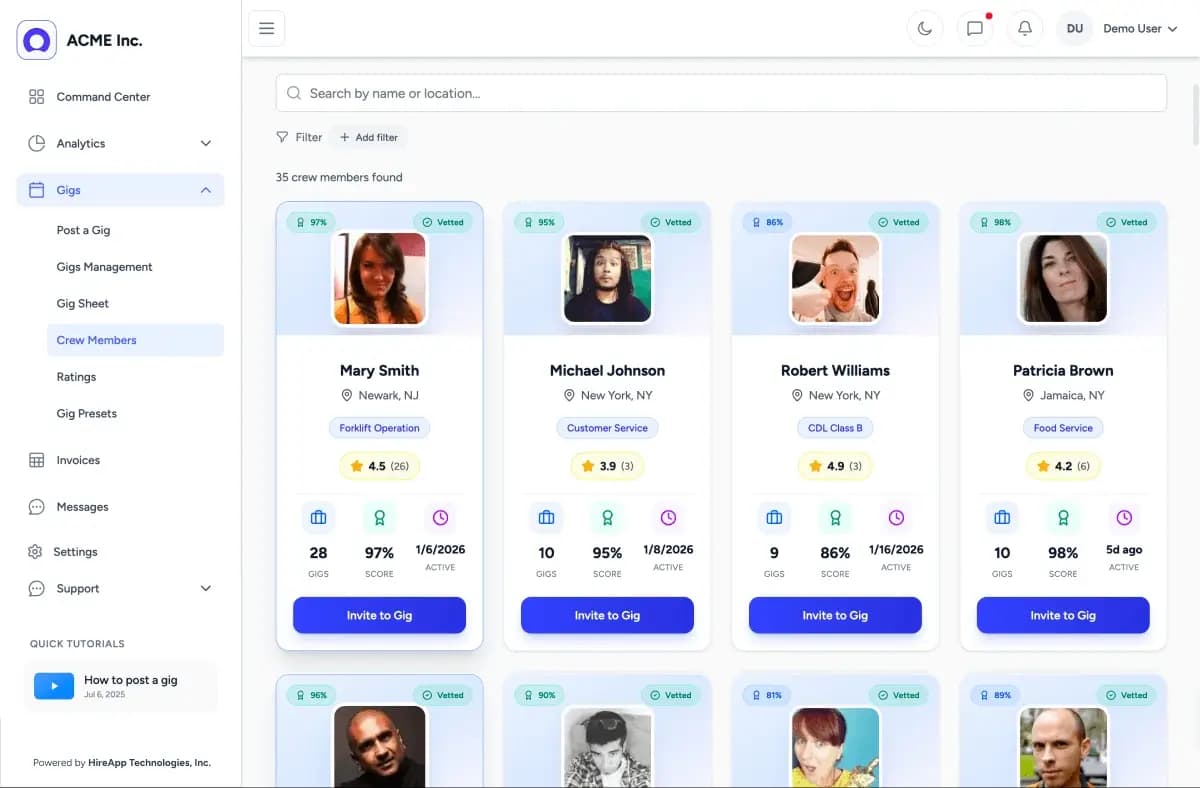Click the Filter funnel icon

[x=283, y=137]
